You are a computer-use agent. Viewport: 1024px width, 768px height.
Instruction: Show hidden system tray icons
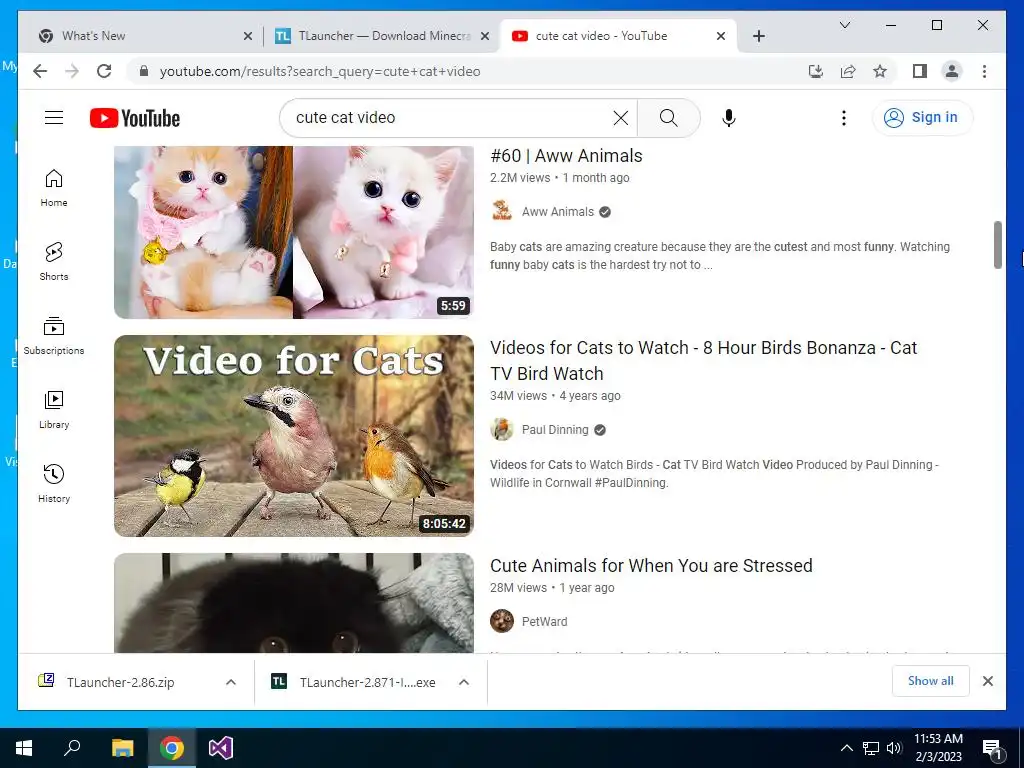point(846,748)
